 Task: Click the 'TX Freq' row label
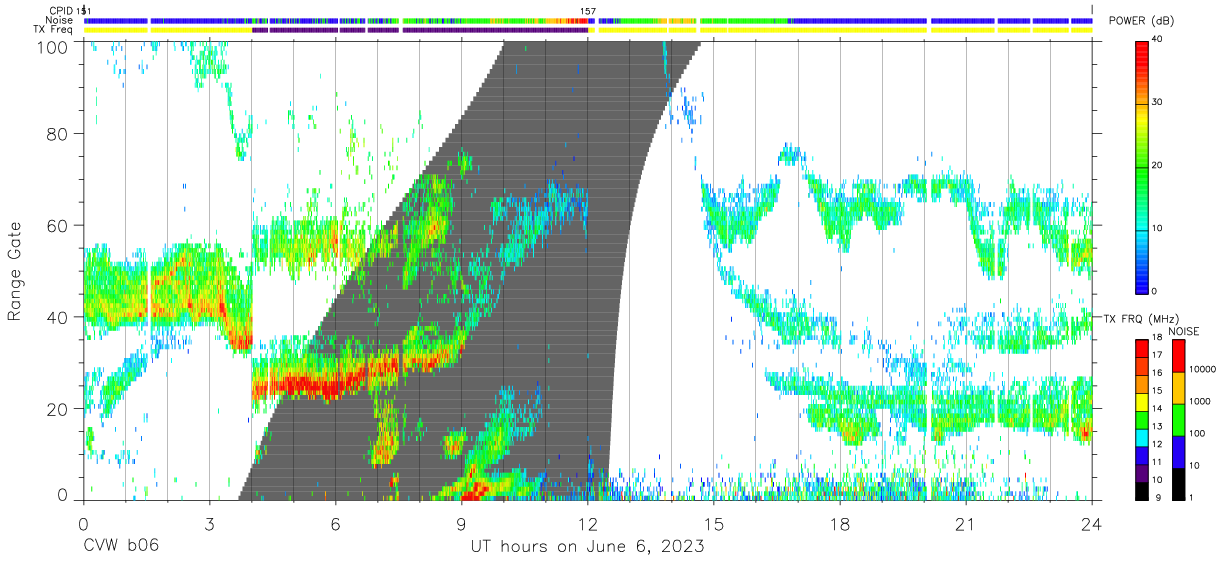pos(54,30)
